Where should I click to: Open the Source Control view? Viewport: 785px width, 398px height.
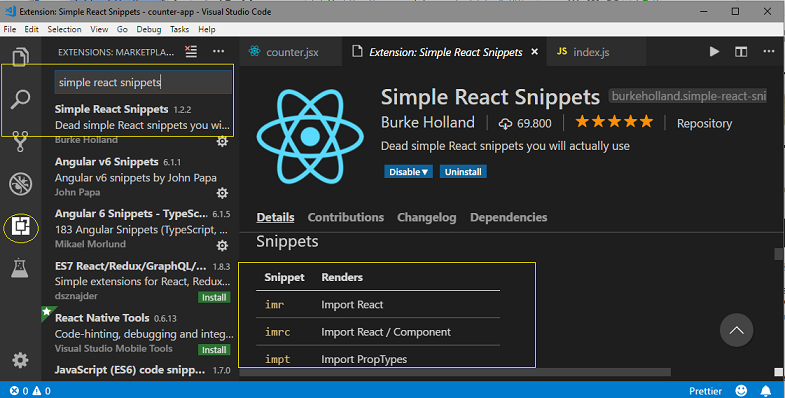click(x=20, y=142)
